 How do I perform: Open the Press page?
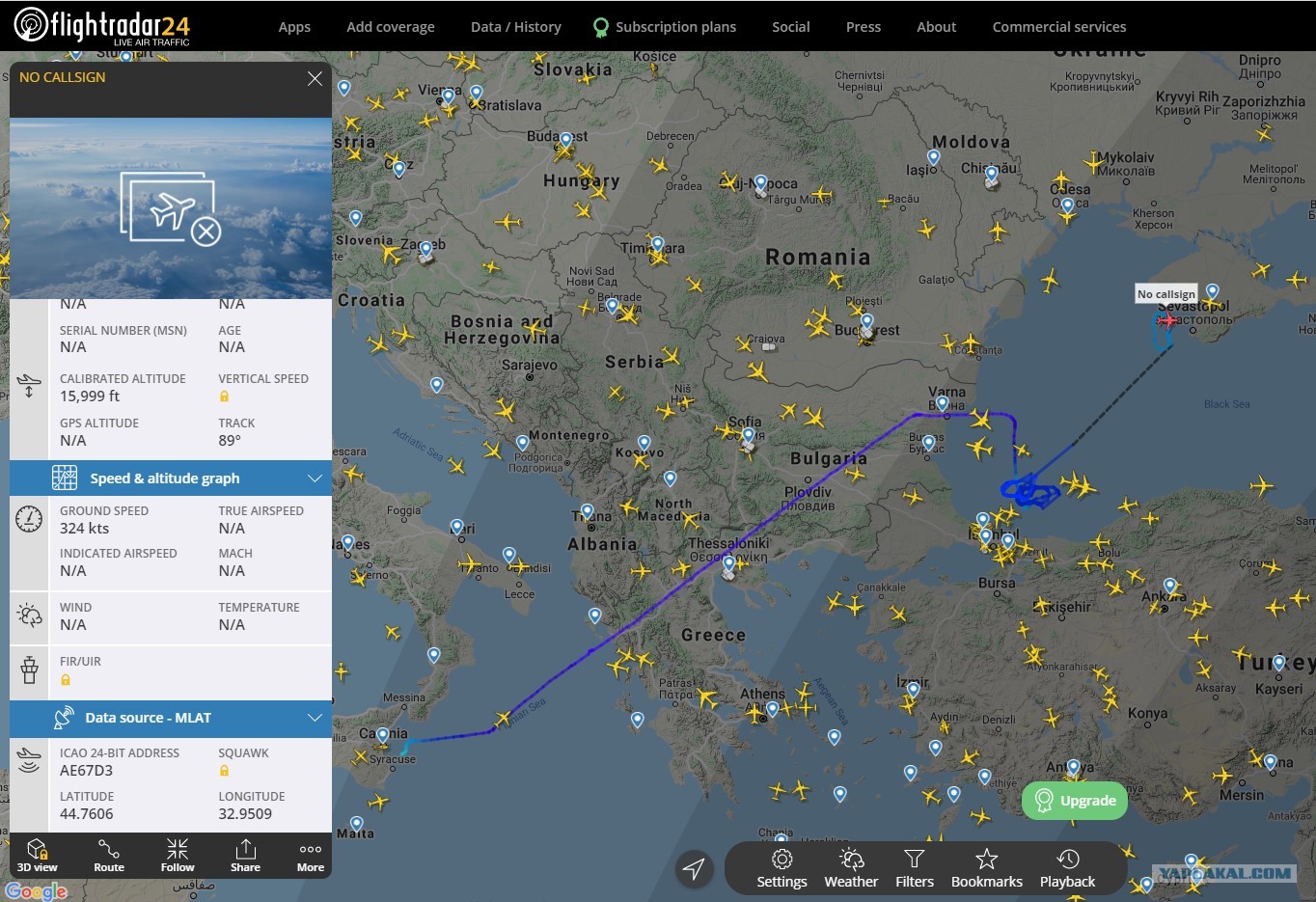tap(864, 27)
